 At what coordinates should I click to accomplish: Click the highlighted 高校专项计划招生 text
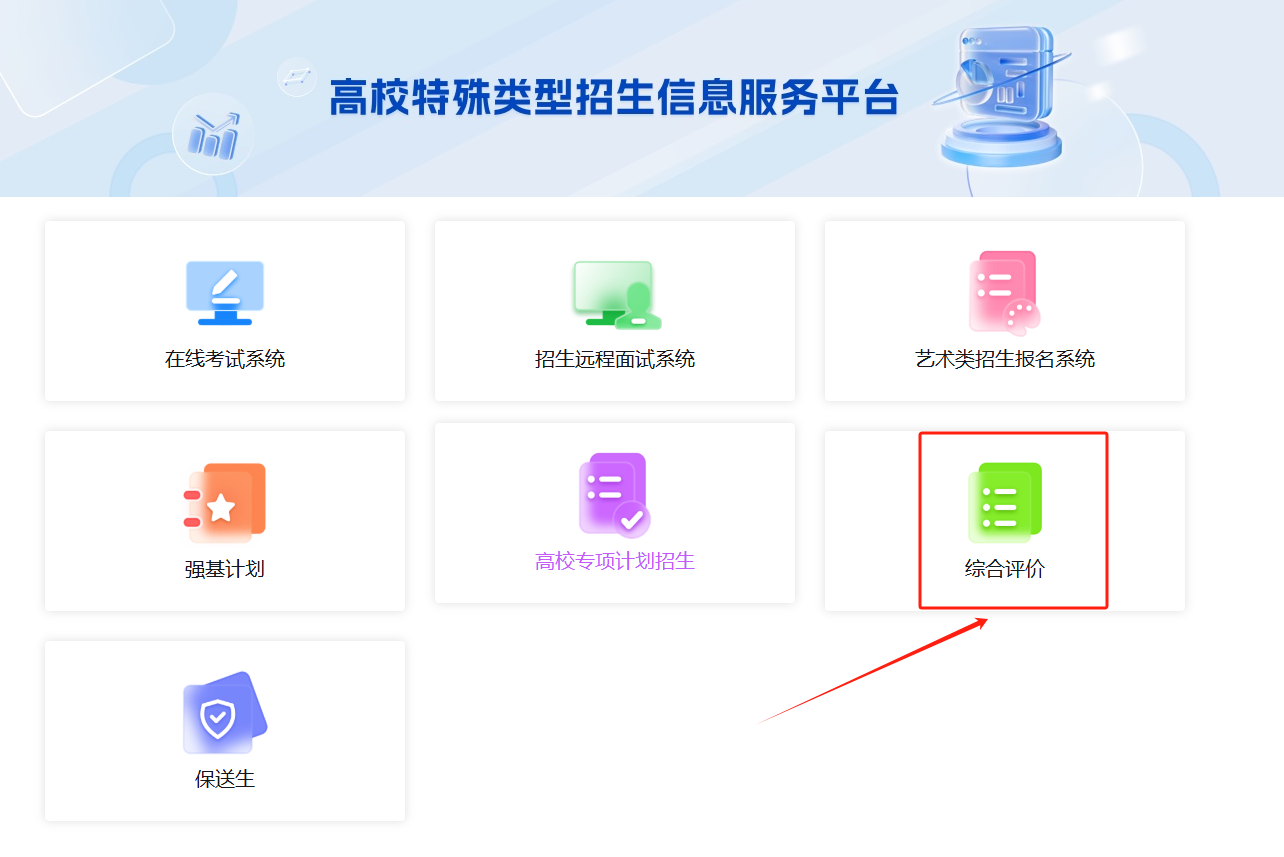click(615, 561)
